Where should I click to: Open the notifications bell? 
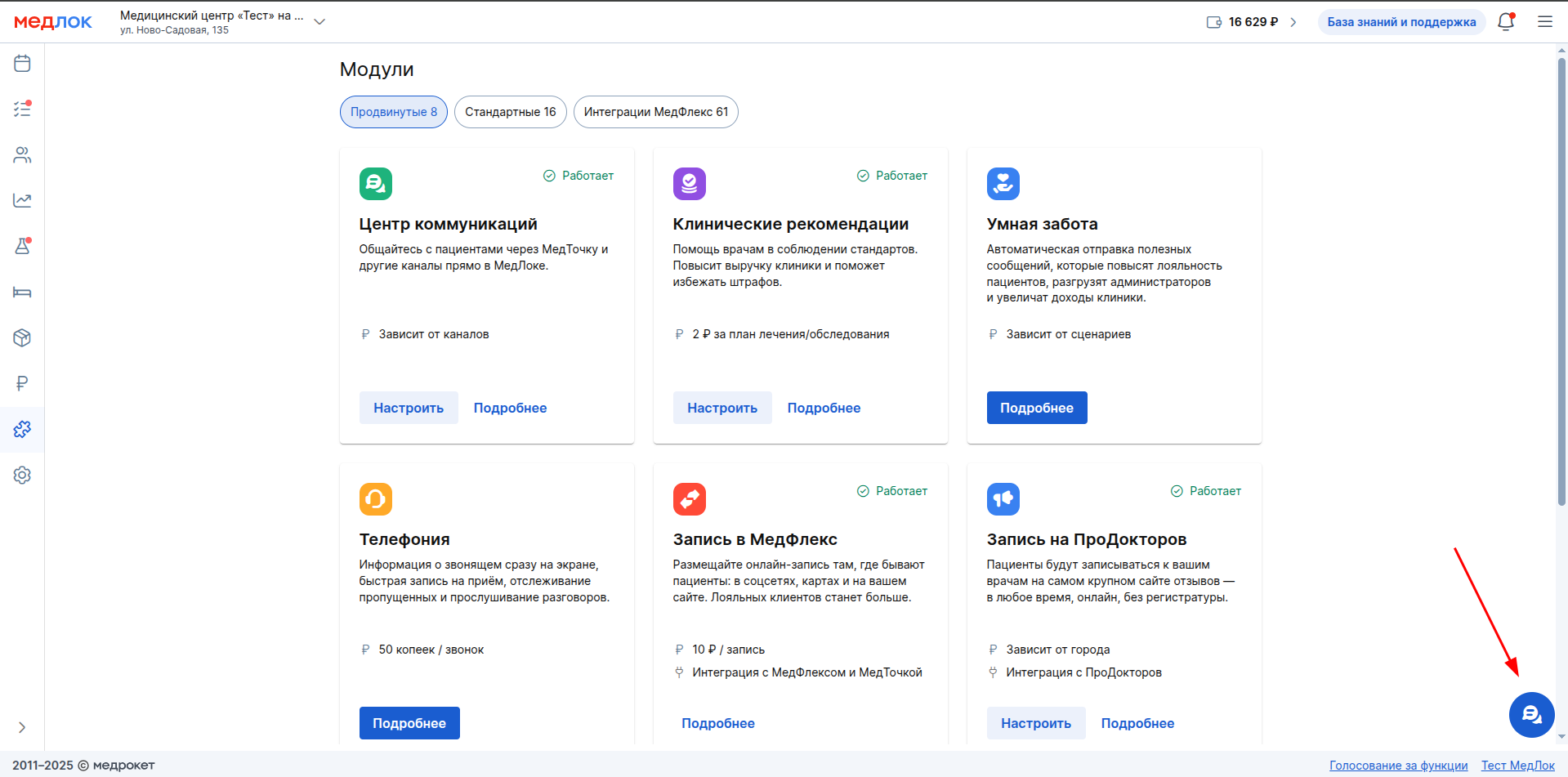[x=1506, y=22]
